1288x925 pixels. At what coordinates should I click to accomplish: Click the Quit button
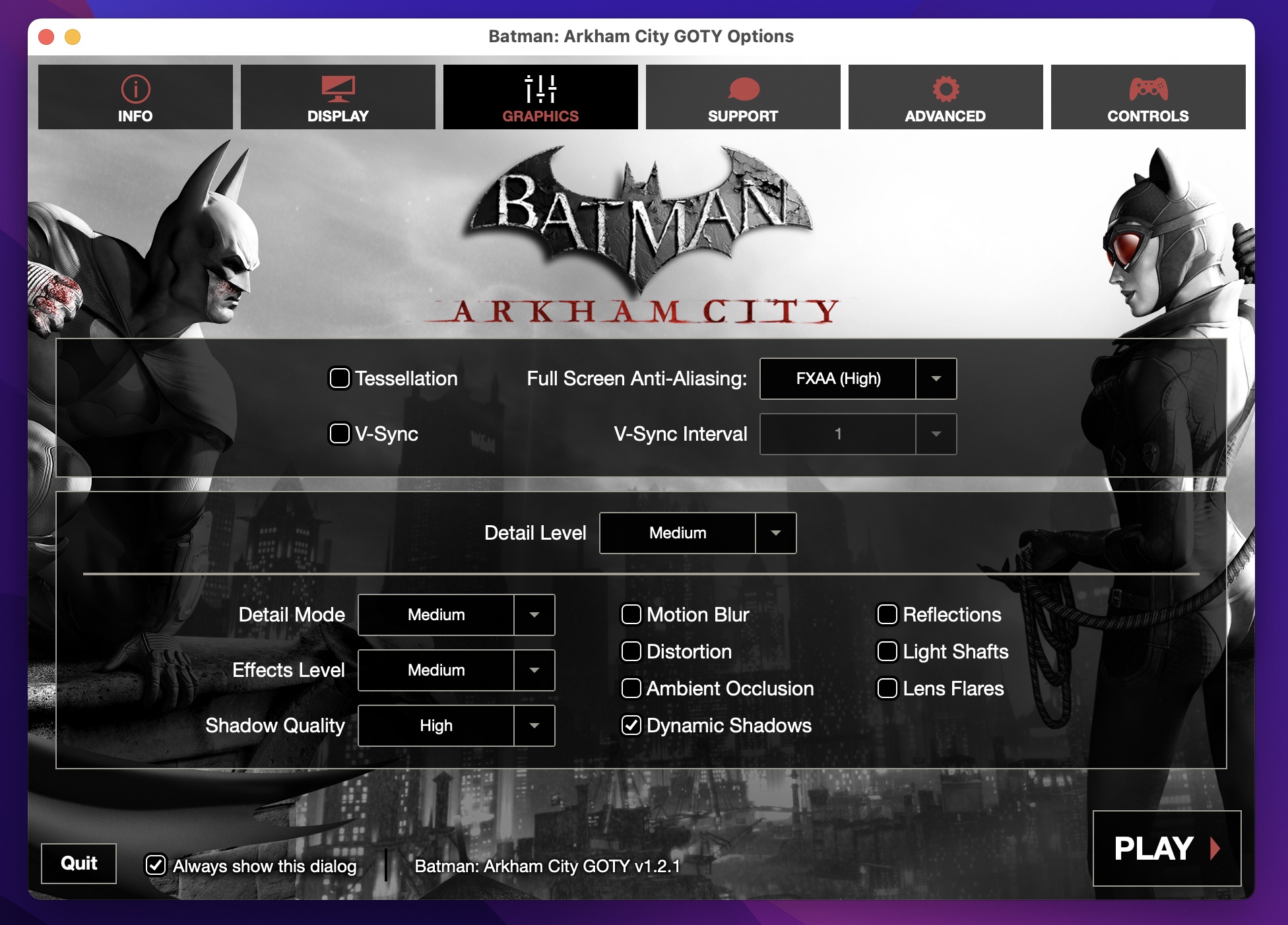(x=78, y=862)
